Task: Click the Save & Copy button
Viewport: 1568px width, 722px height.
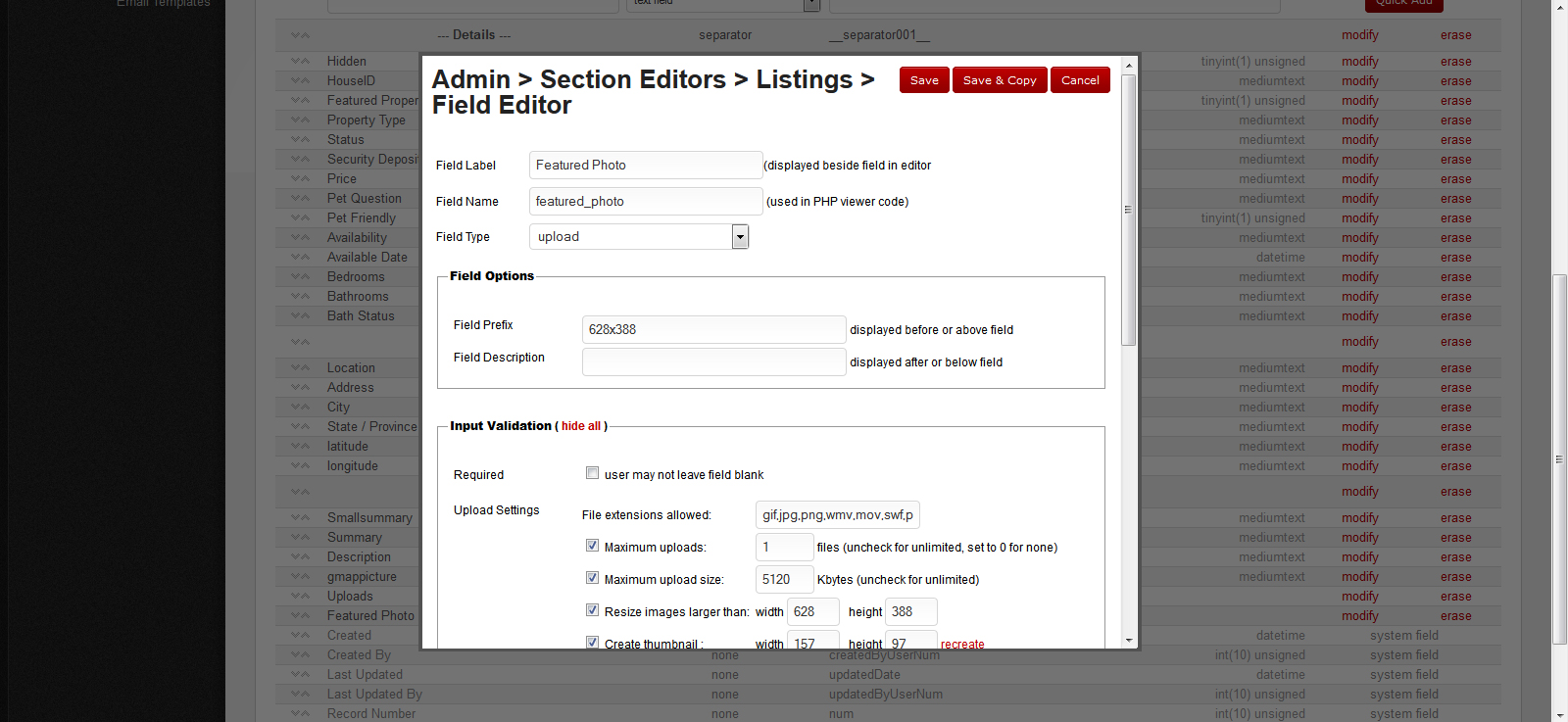Action: (x=1000, y=80)
